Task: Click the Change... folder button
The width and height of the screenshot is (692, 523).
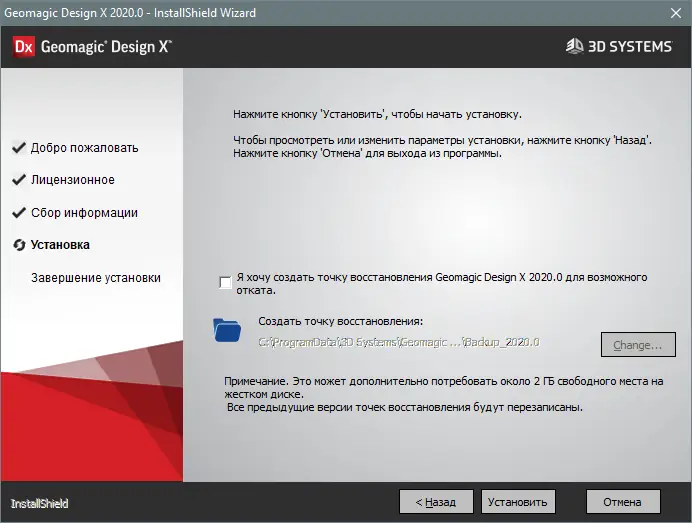Action: click(x=638, y=345)
